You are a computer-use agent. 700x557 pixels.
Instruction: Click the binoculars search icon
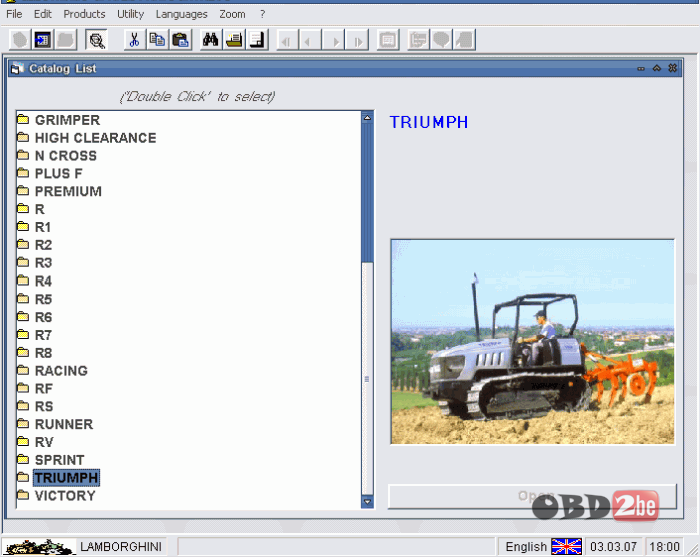pyautogui.click(x=211, y=40)
